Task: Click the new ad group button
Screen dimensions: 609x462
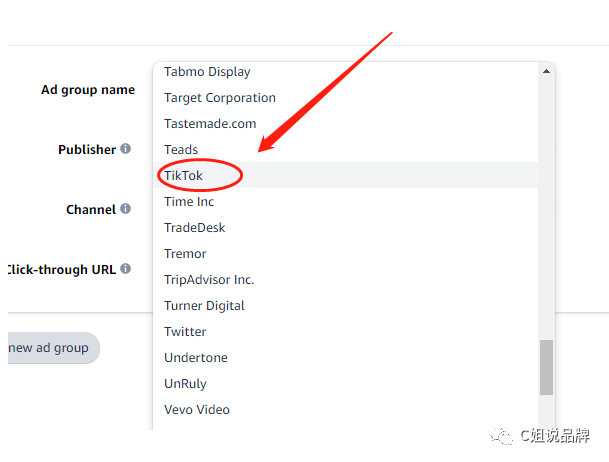Action: 53,348
